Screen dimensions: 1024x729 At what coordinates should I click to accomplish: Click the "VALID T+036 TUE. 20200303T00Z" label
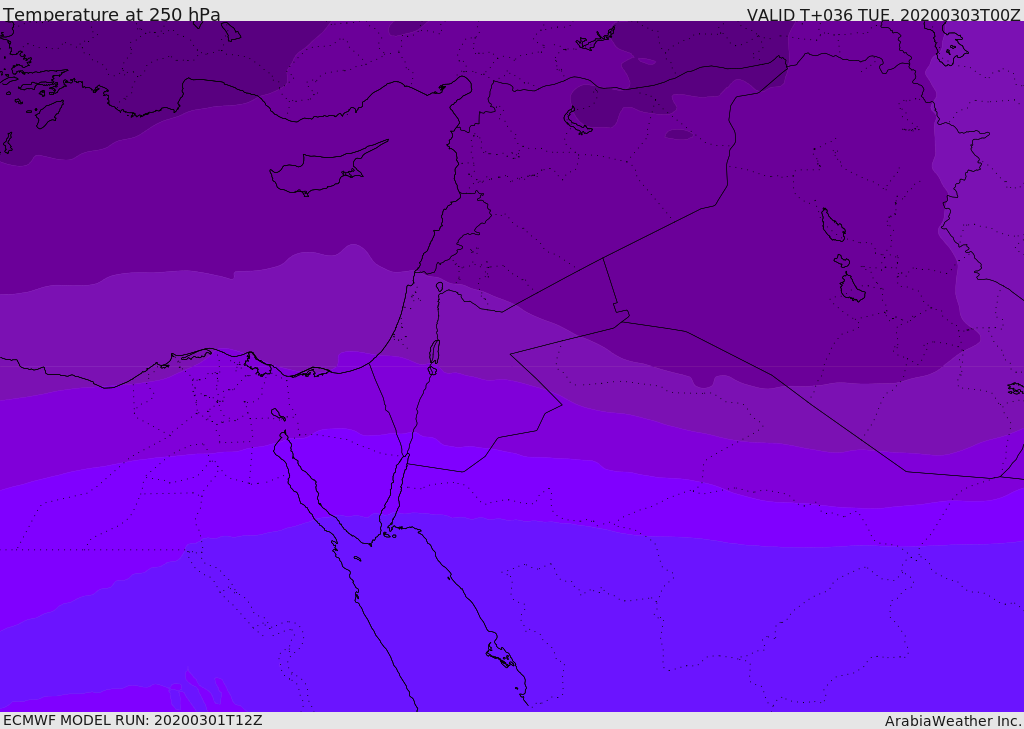[x=884, y=14]
